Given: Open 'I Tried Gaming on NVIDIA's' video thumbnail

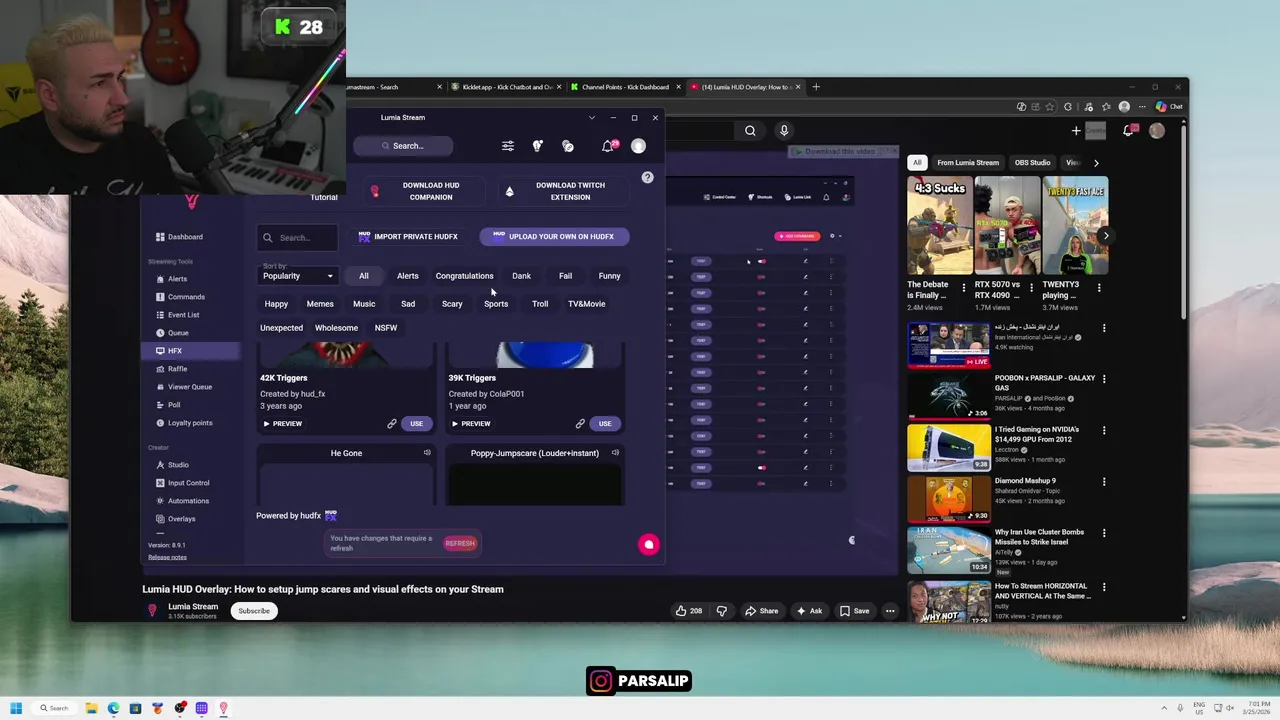Looking at the screenshot, I should [x=949, y=448].
